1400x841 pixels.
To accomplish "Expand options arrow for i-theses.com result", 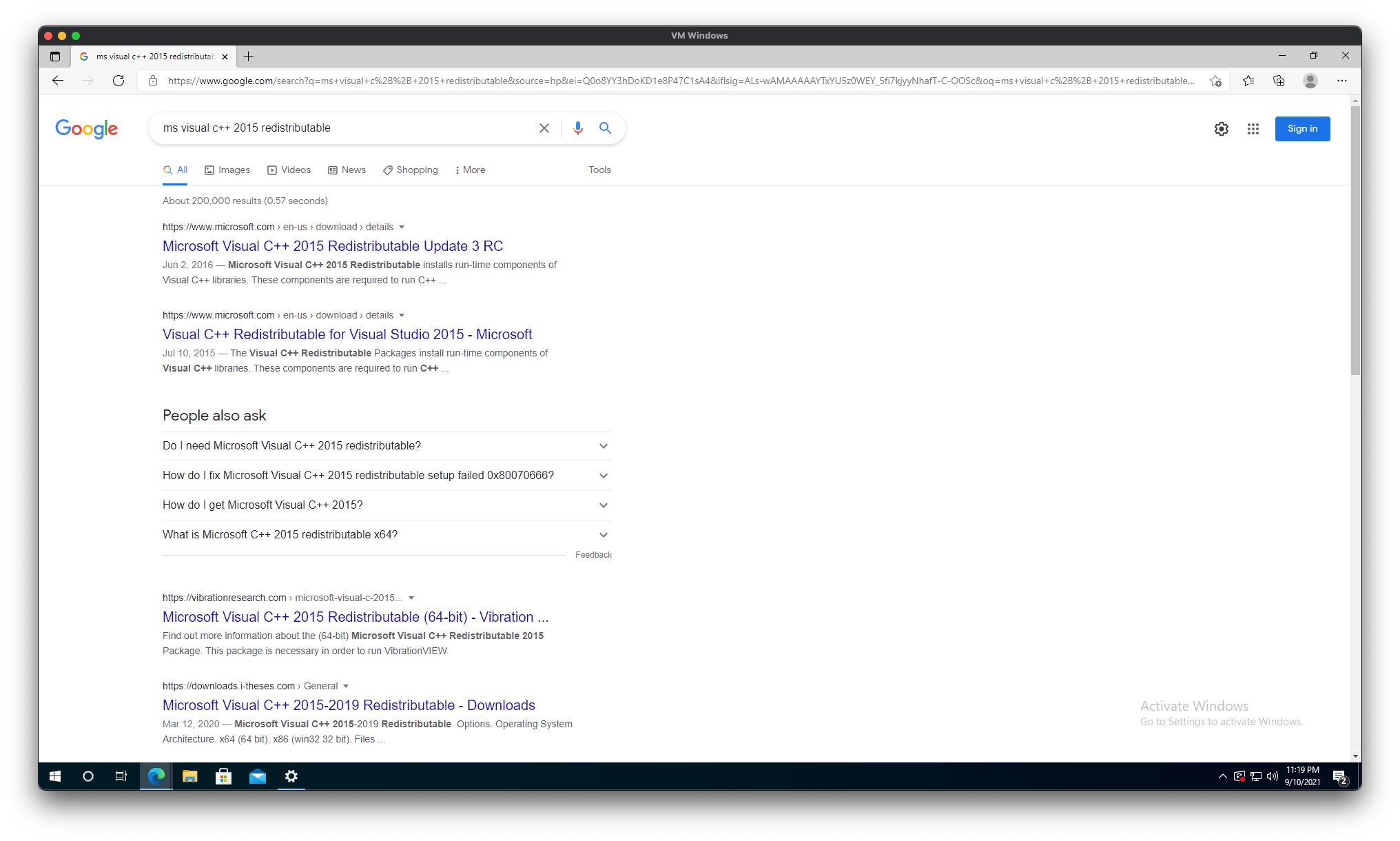I will pos(346,687).
